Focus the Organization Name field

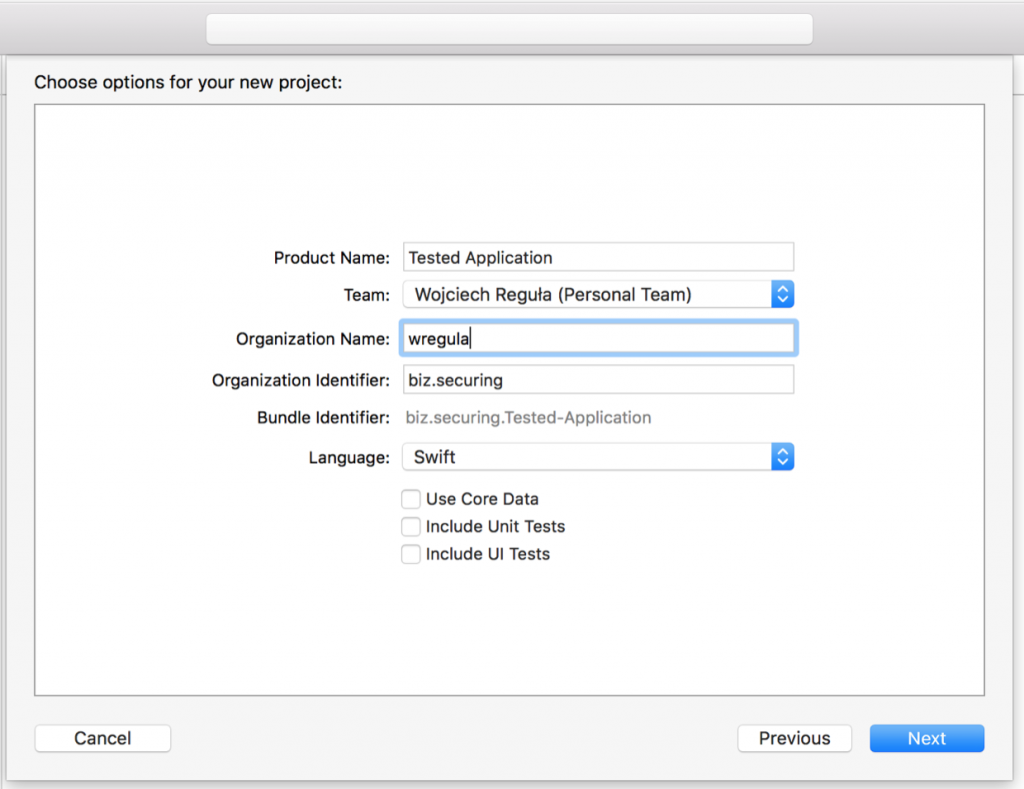click(x=598, y=338)
